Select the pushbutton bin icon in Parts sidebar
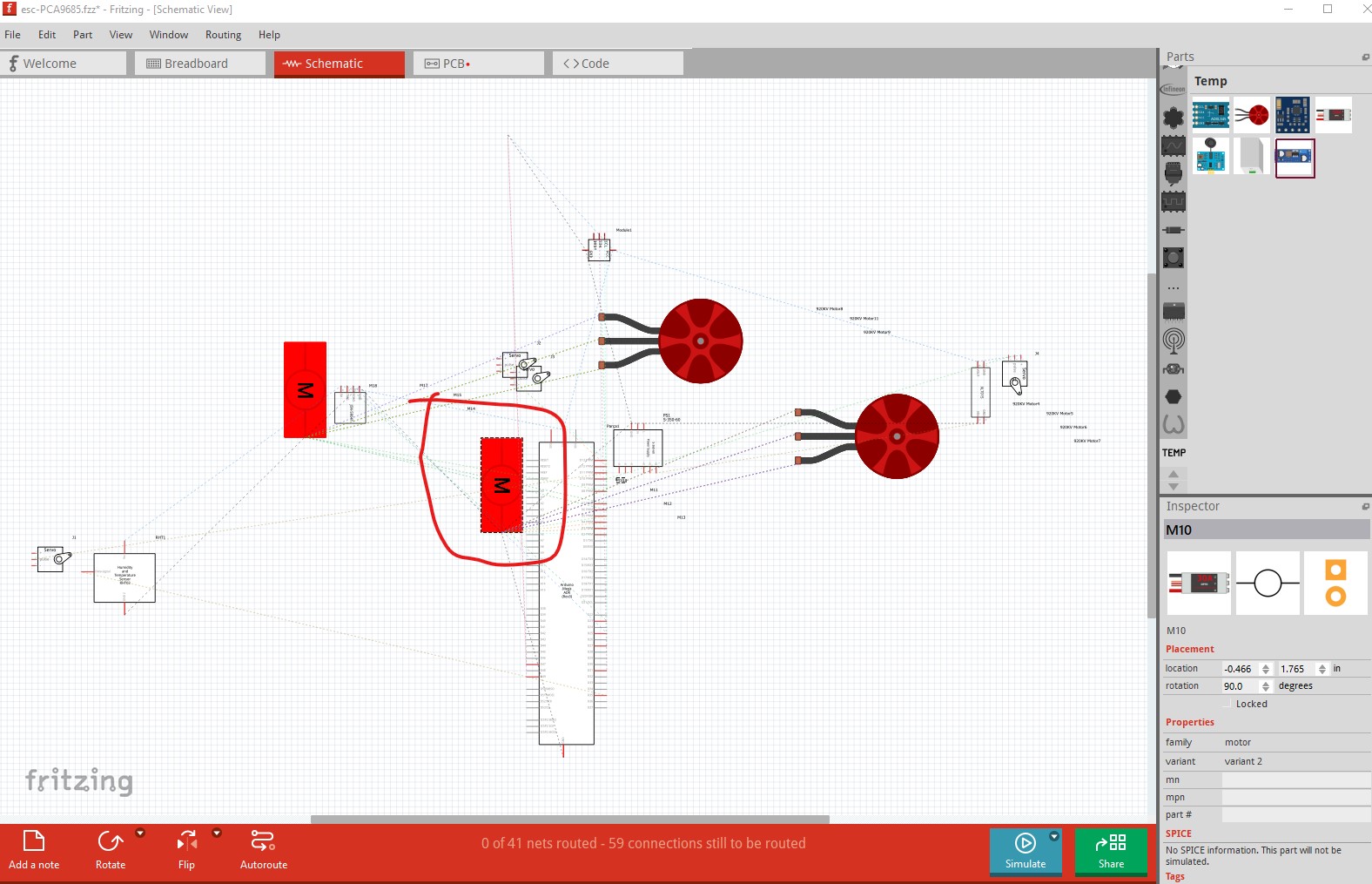The height and width of the screenshot is (884, 1372). pos(1174,257)
